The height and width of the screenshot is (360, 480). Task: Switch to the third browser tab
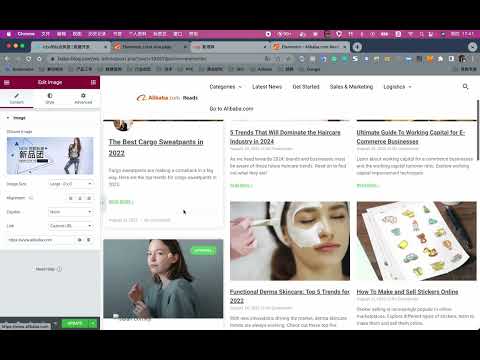[230, 47]
